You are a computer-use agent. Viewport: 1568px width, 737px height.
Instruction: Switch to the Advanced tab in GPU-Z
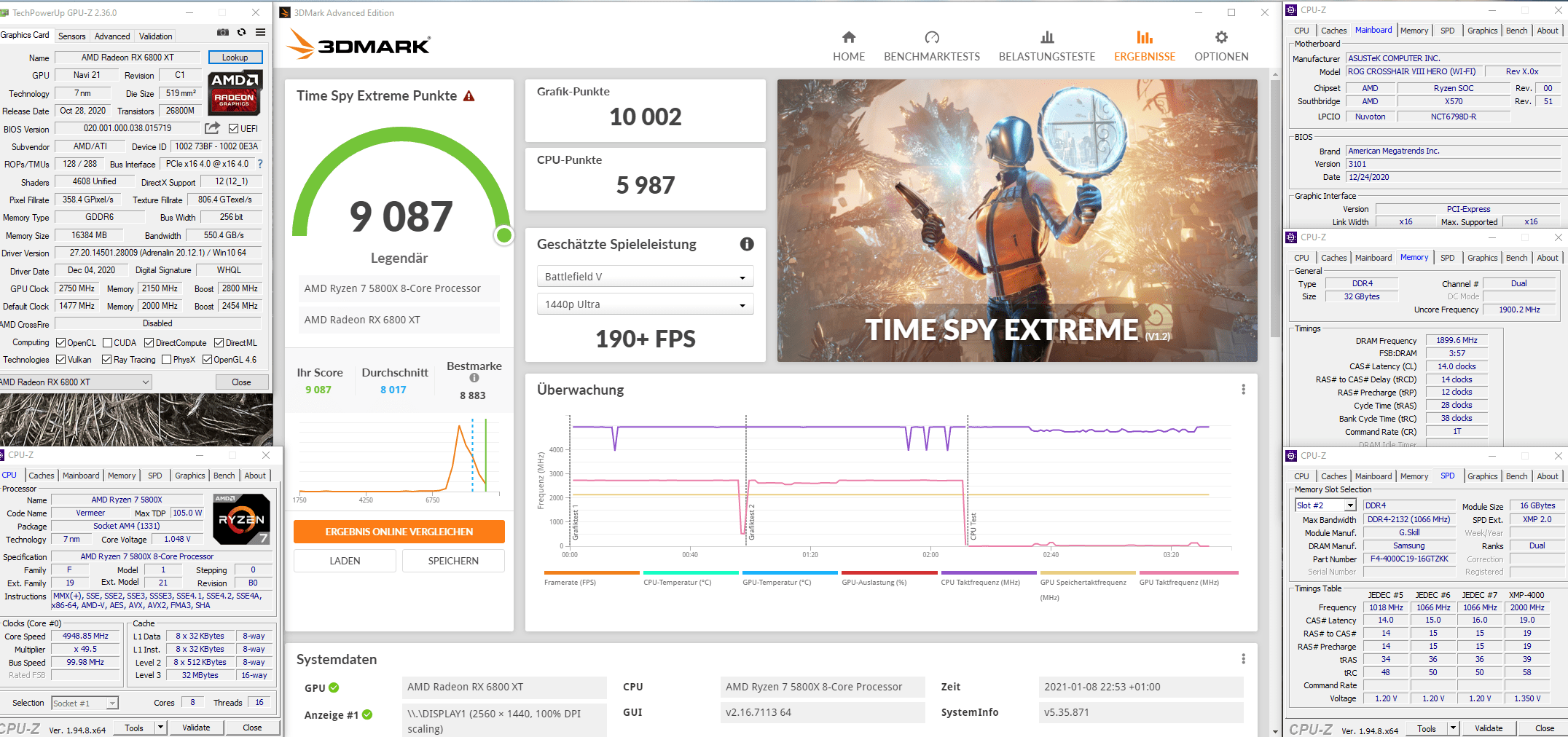[x=112, y=36]
